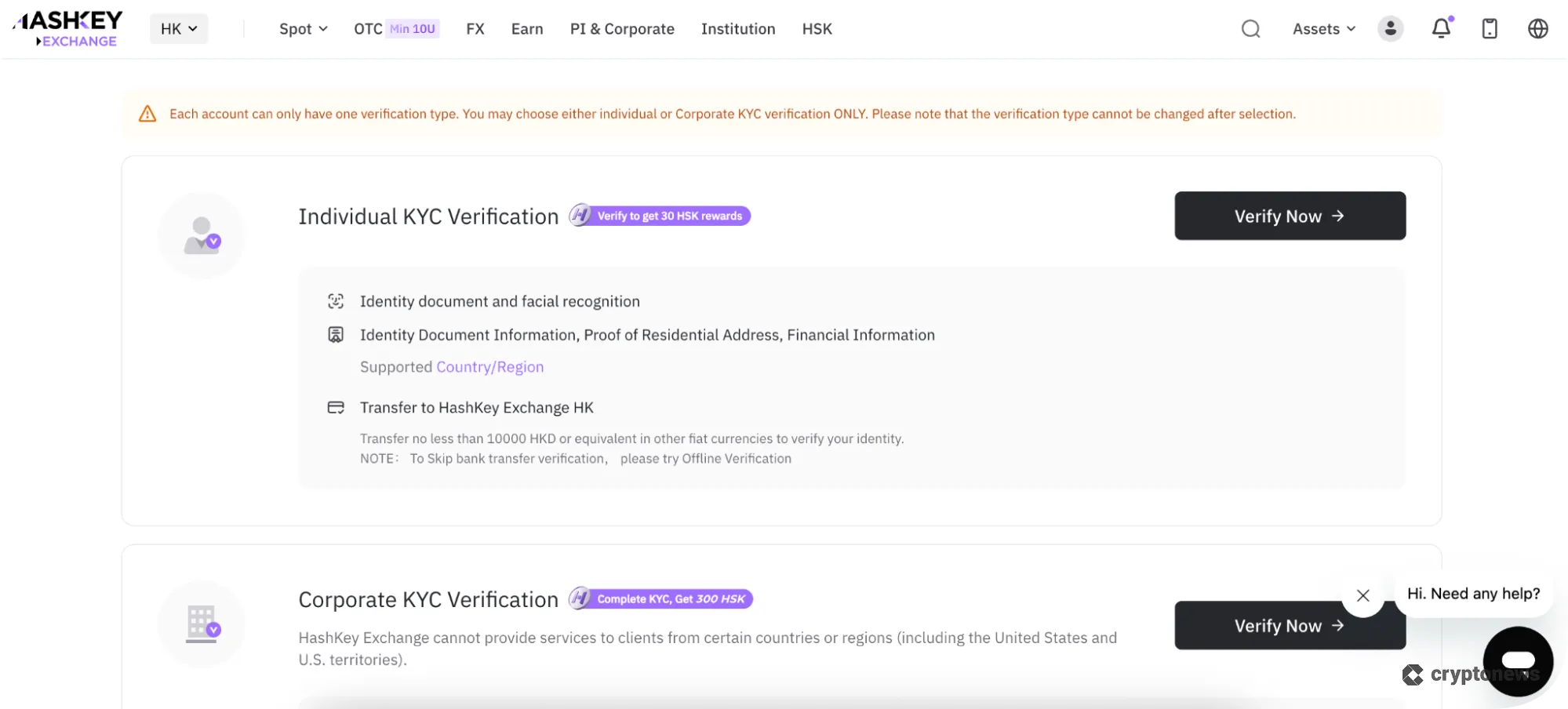1568x709 pixels.
Task: Click the corporate building verification icon
Action: [x=202, y=624]
